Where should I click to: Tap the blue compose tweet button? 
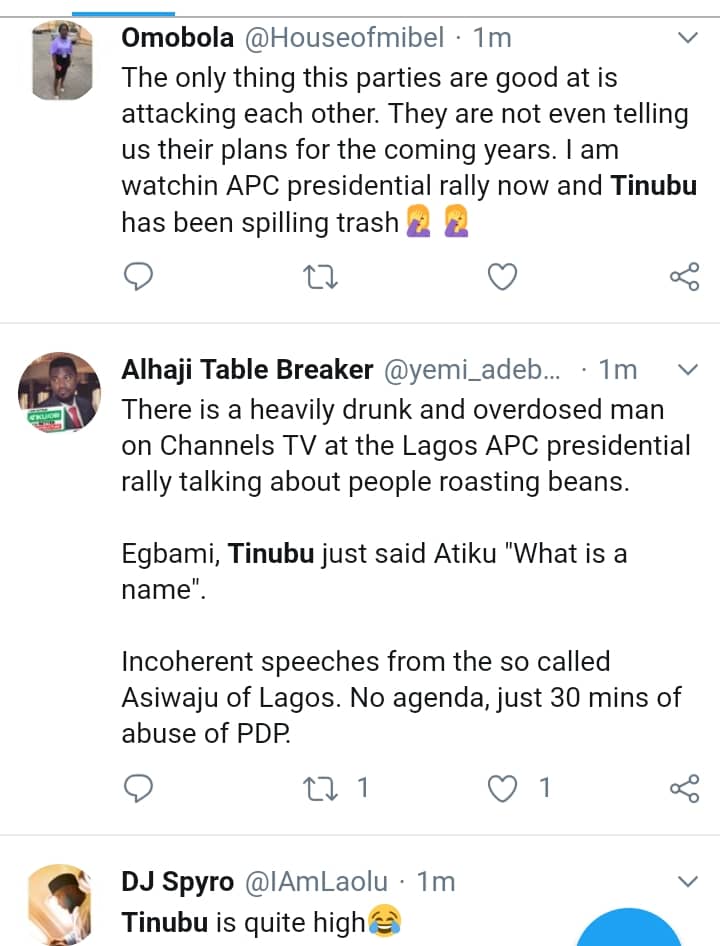coord(632,928)
